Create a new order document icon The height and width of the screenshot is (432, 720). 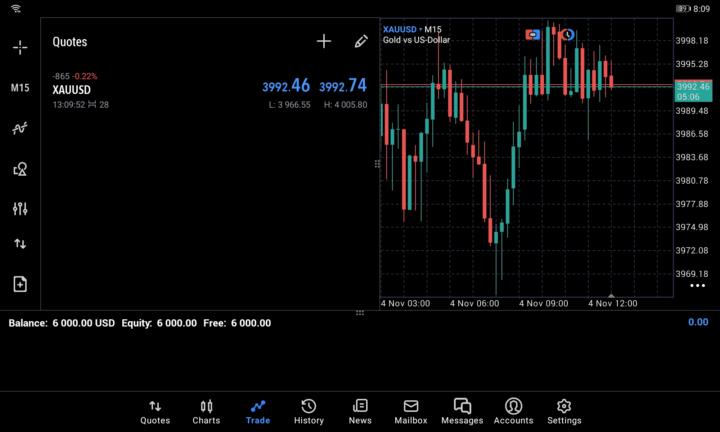click(20, 284)
